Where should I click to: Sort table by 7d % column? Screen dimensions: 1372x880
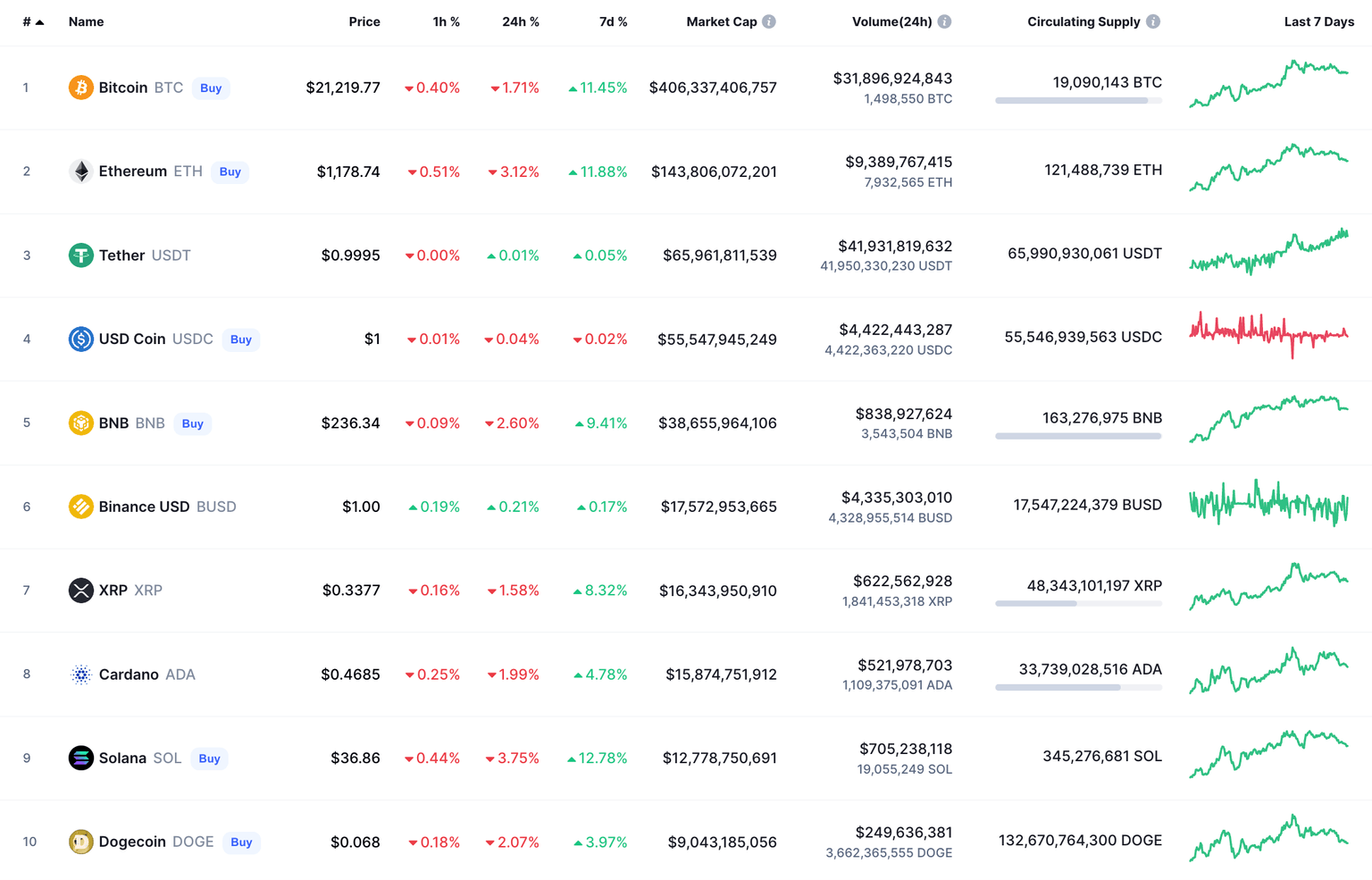coord(613,21)
